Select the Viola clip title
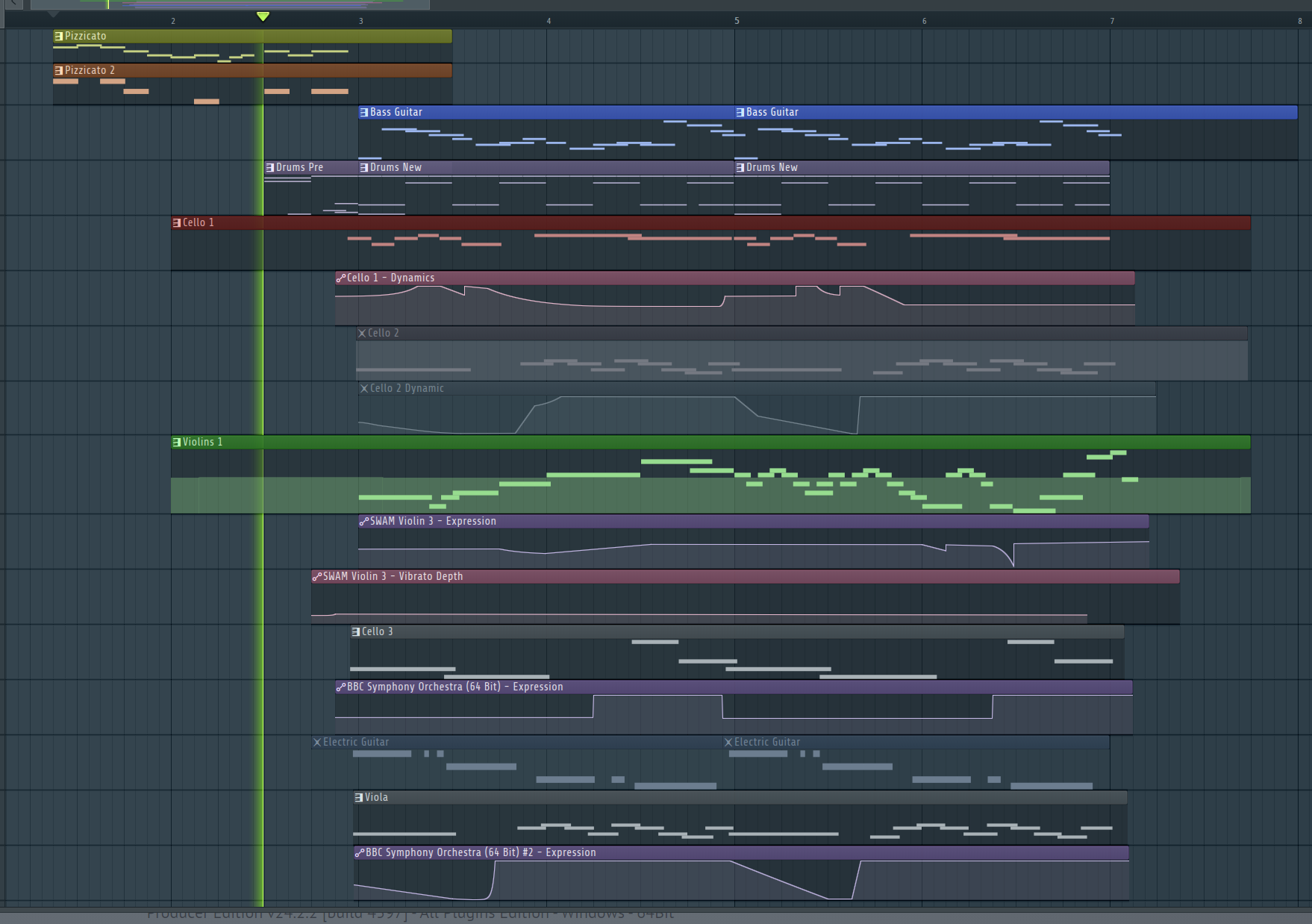Viewport: 1312px width, 924px height. (377, 797)
